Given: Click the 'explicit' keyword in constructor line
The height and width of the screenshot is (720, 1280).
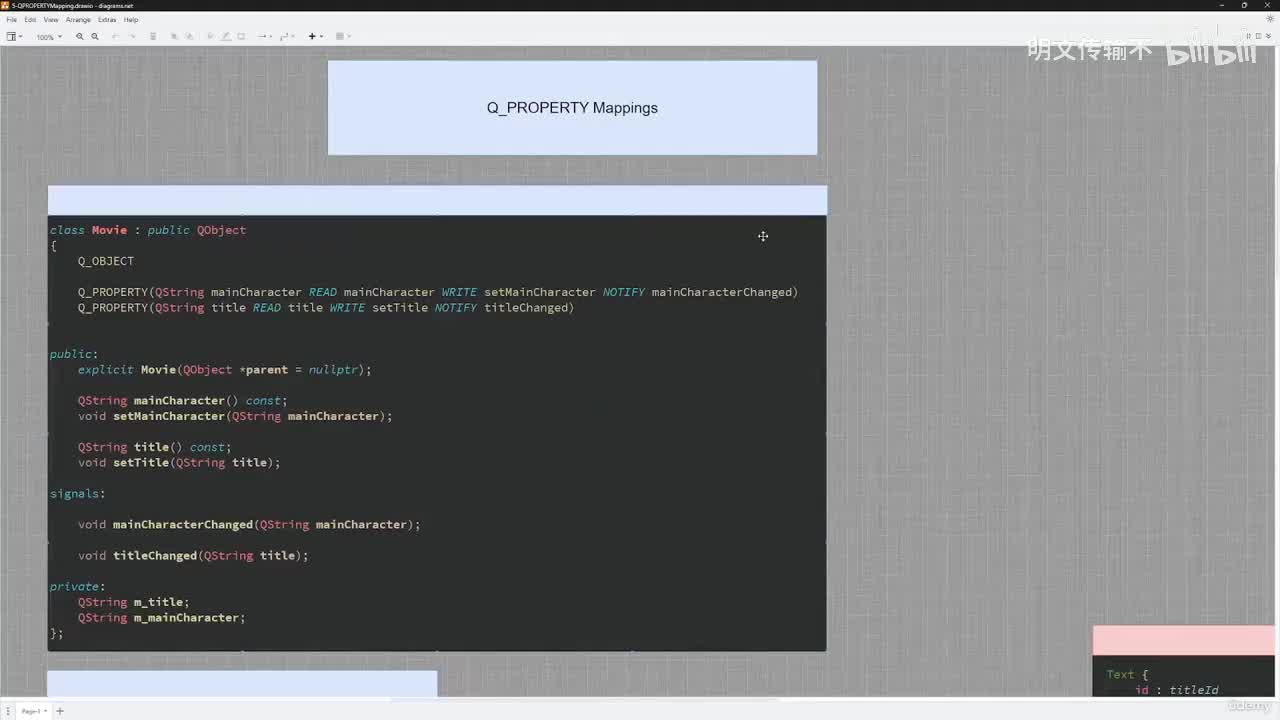Looking at the screenshot, I should (106, 370).
